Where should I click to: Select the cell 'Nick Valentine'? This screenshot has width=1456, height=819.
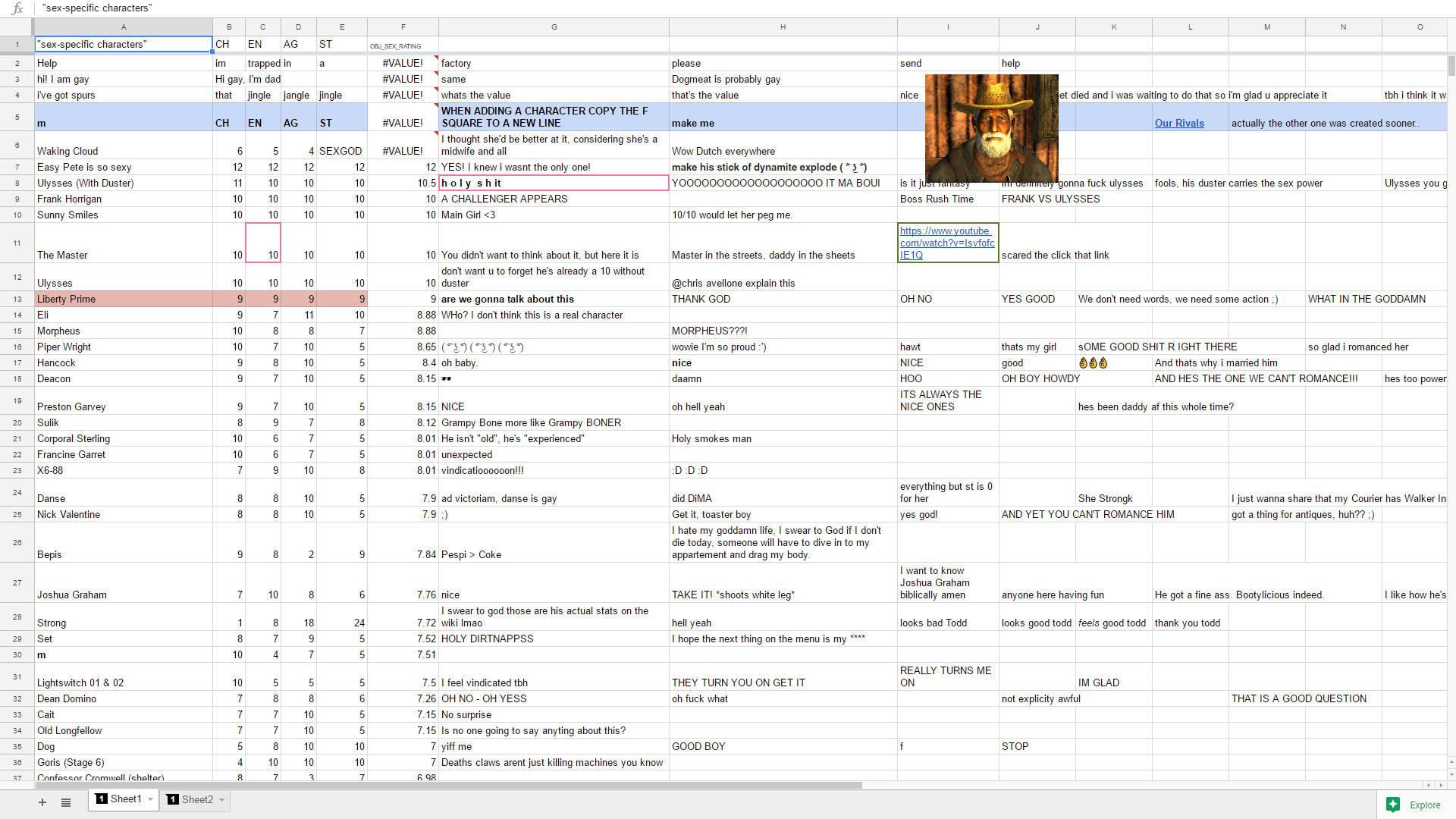(124, 515)
